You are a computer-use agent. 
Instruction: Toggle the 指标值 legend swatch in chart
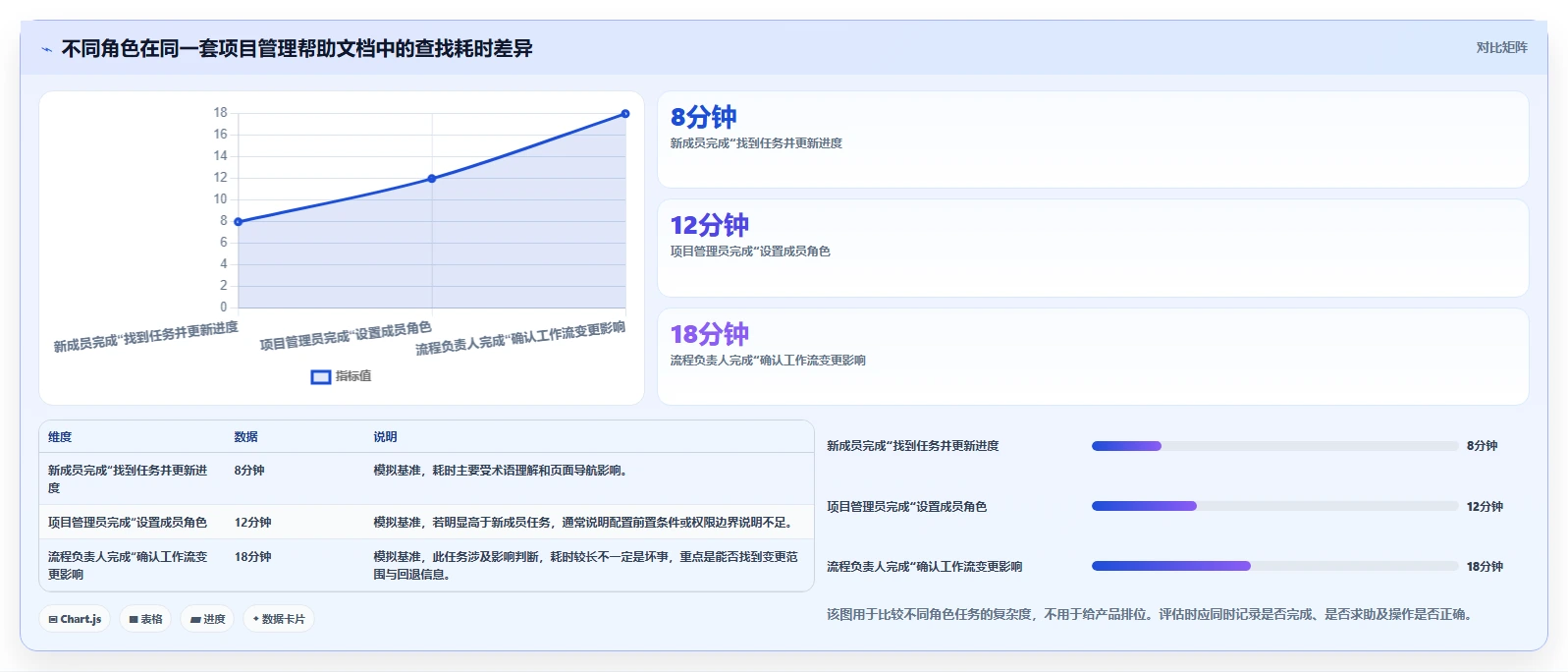321,376
